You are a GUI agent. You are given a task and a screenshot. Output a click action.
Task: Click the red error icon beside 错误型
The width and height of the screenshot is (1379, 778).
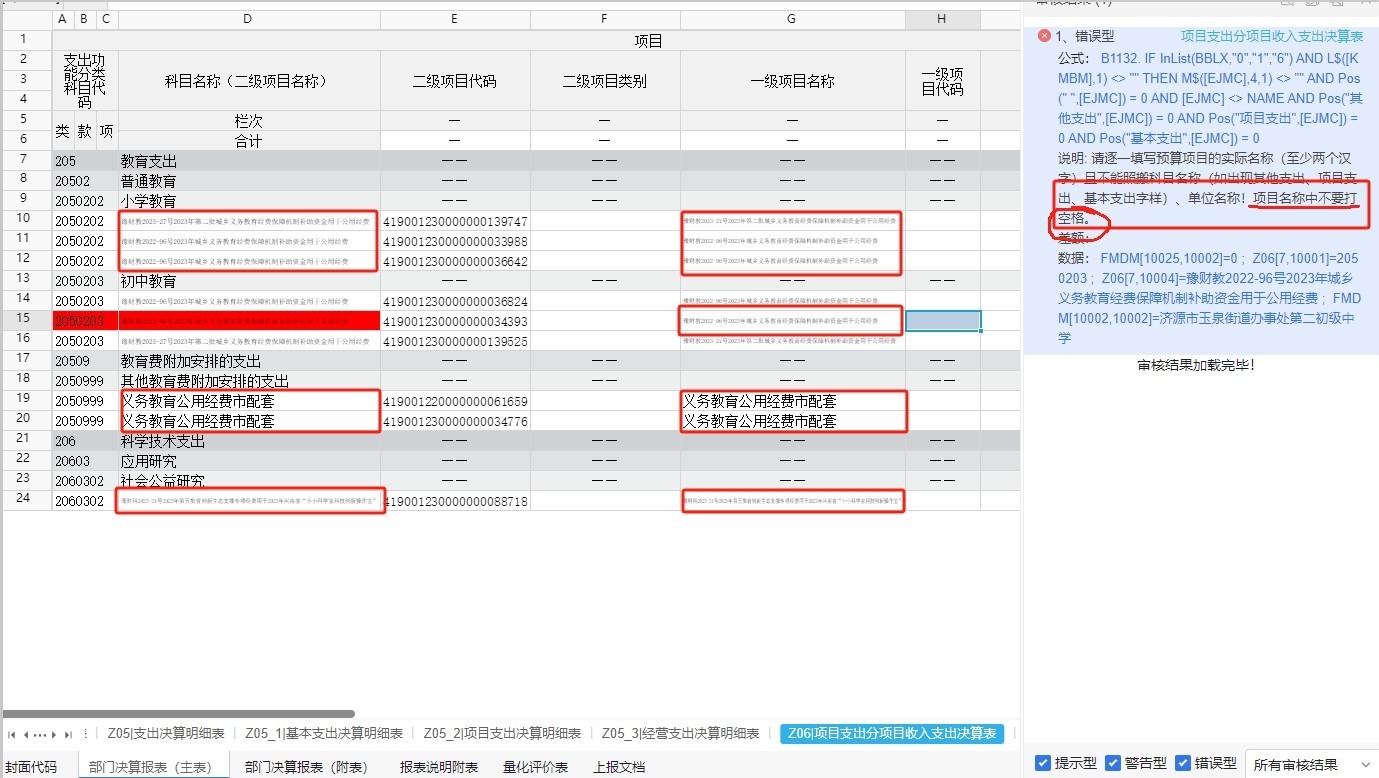coord(1044,36)
